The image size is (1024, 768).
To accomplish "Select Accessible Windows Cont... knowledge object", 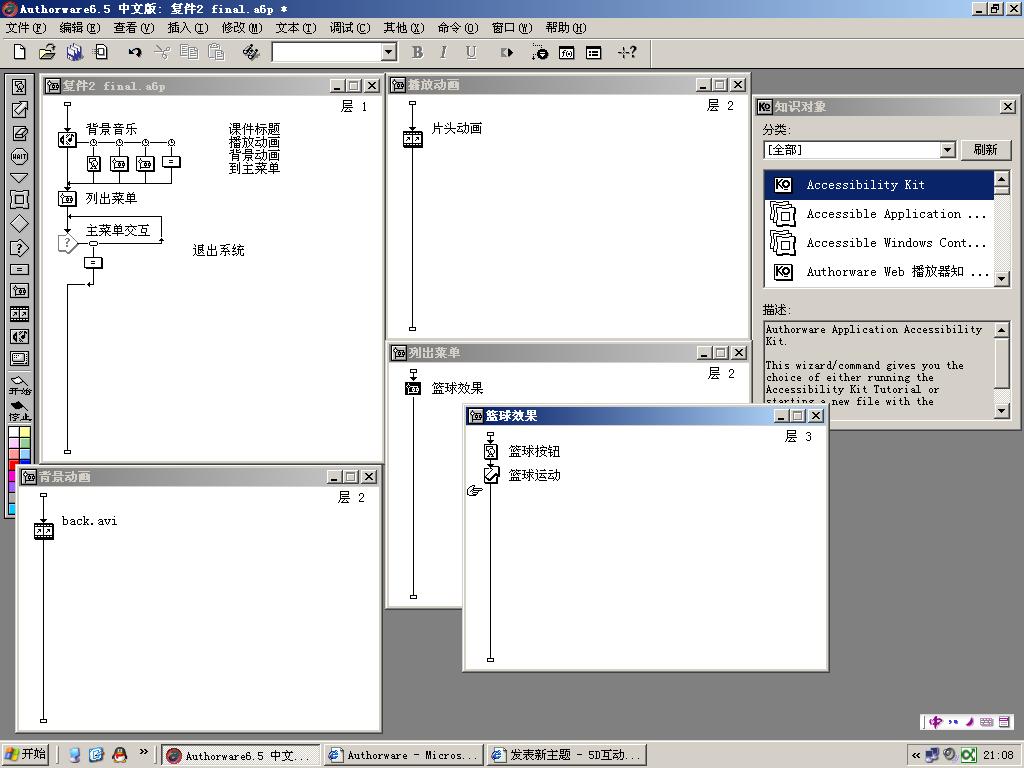I will 879,243.
